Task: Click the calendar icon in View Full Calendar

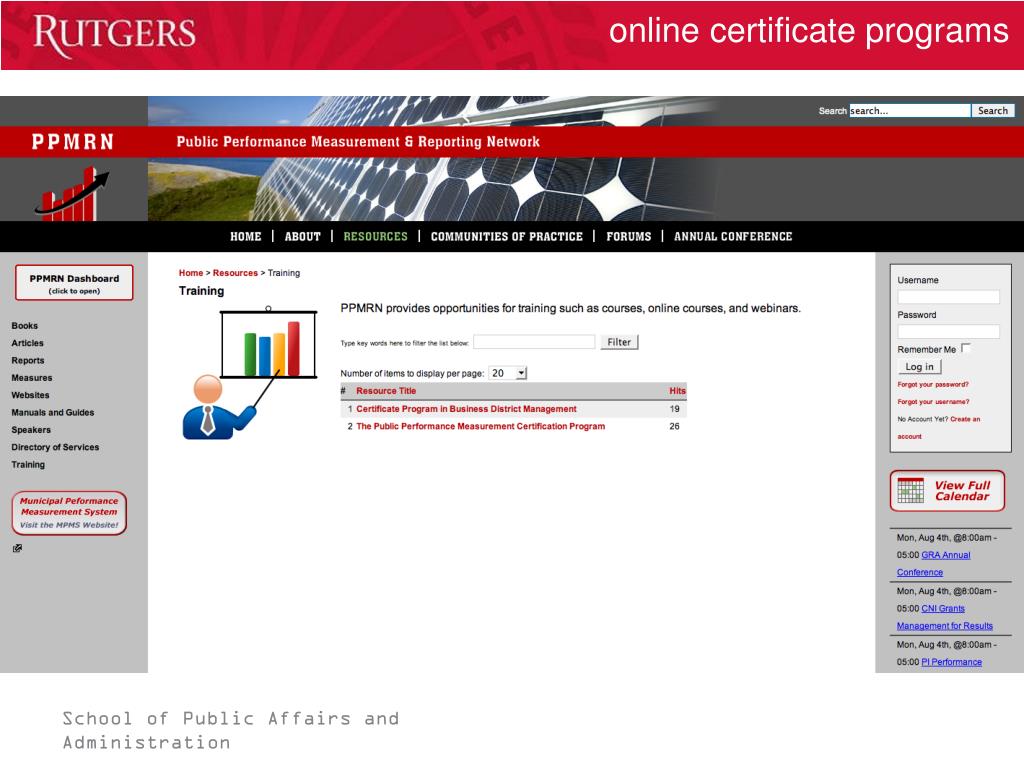Action: click(x=910, y=490)
